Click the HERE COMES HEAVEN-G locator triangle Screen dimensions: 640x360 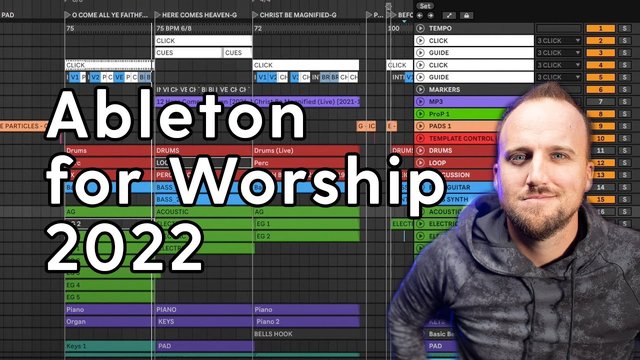coord(158,15)
